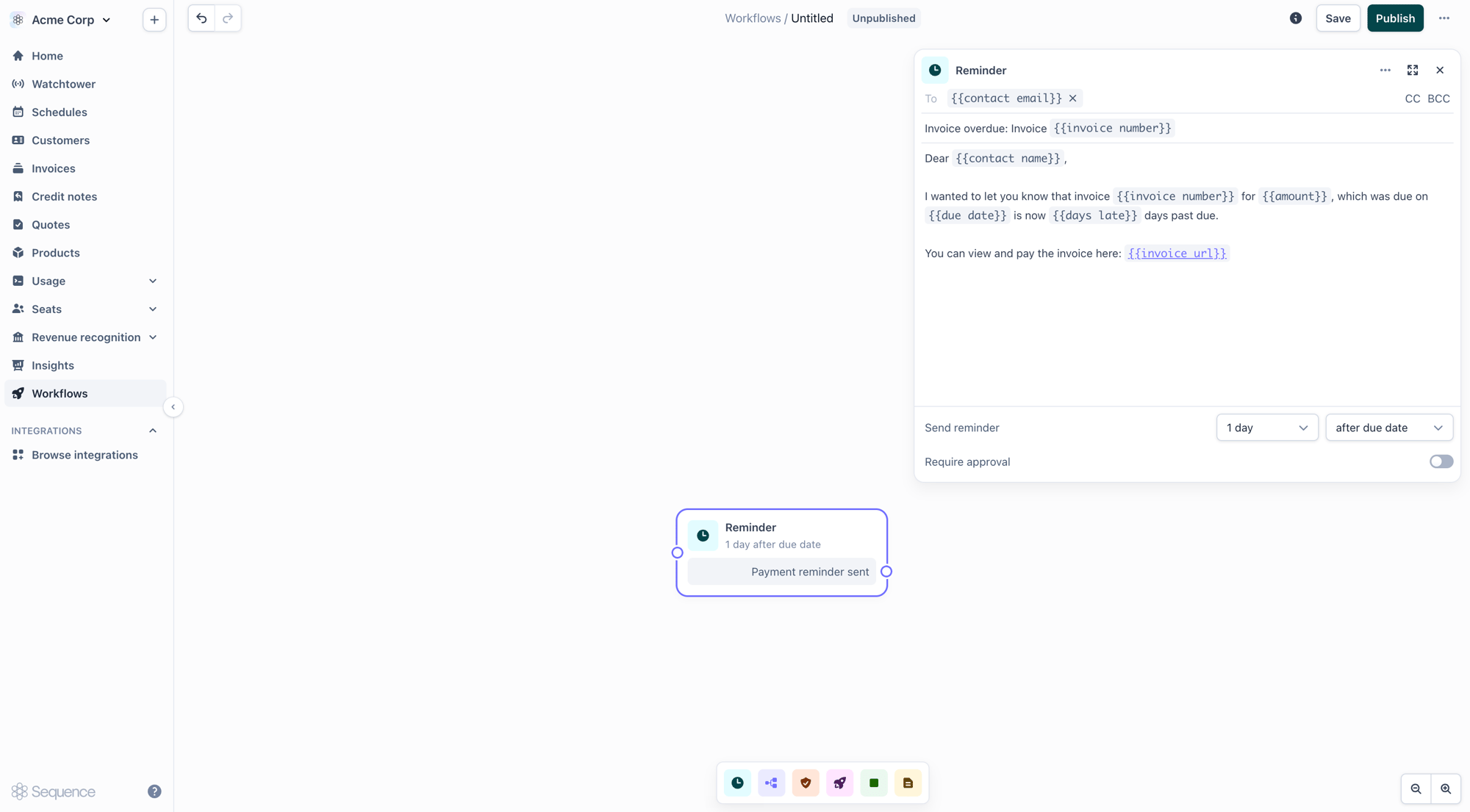Viewport: 1470px width, 812px height.
Task: Click the email subject line field
Action: click(1187, 129)
